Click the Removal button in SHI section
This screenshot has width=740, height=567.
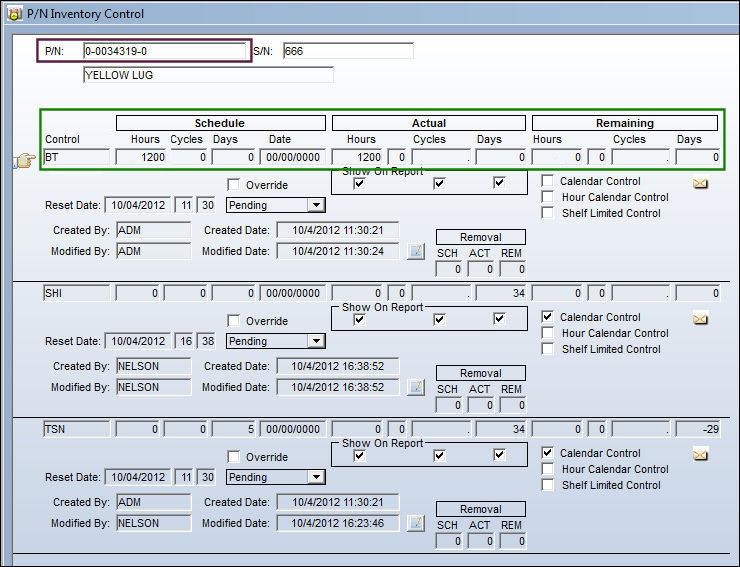tap(480, 373)
